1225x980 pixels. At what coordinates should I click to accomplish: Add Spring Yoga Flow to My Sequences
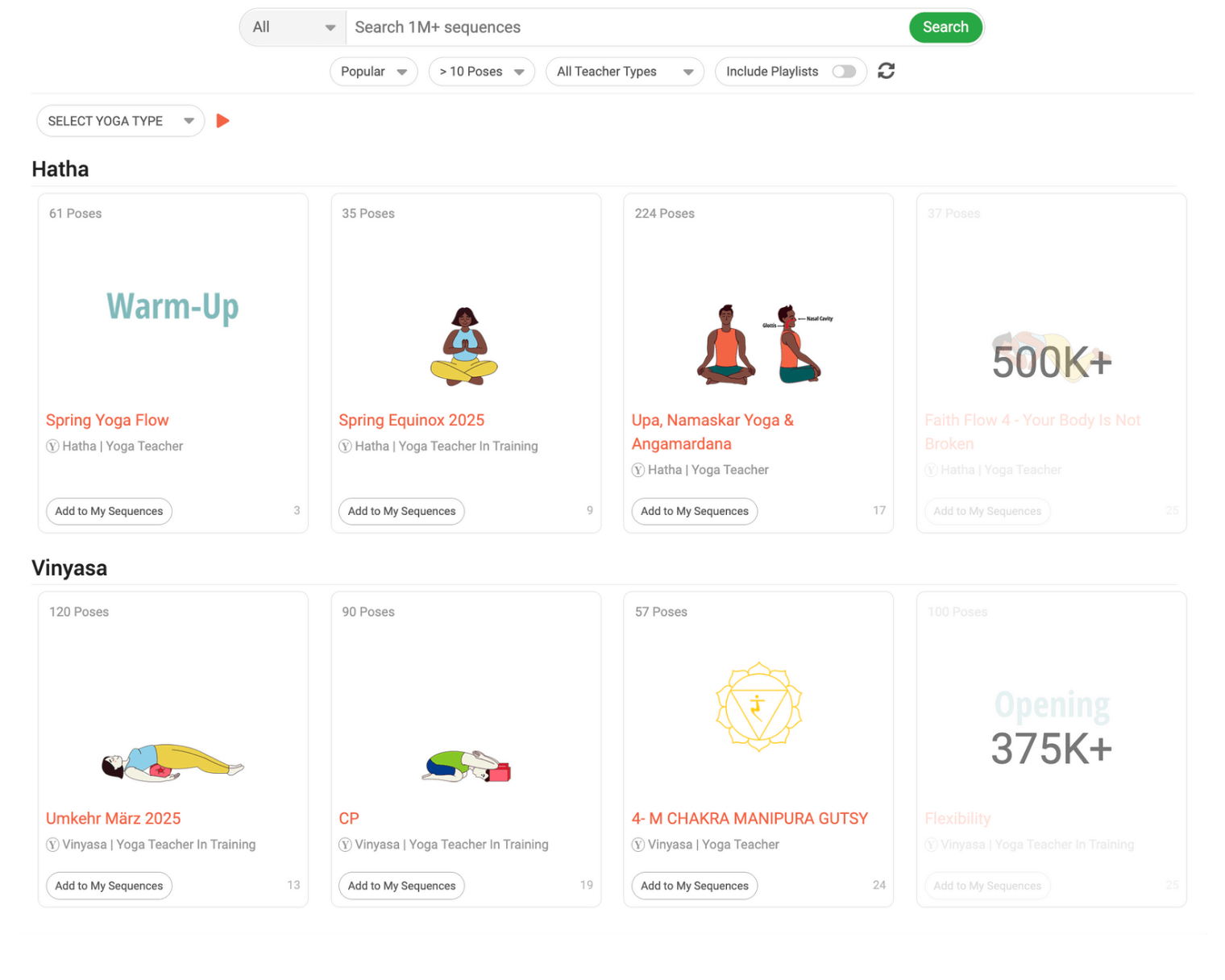coord(109,511)
